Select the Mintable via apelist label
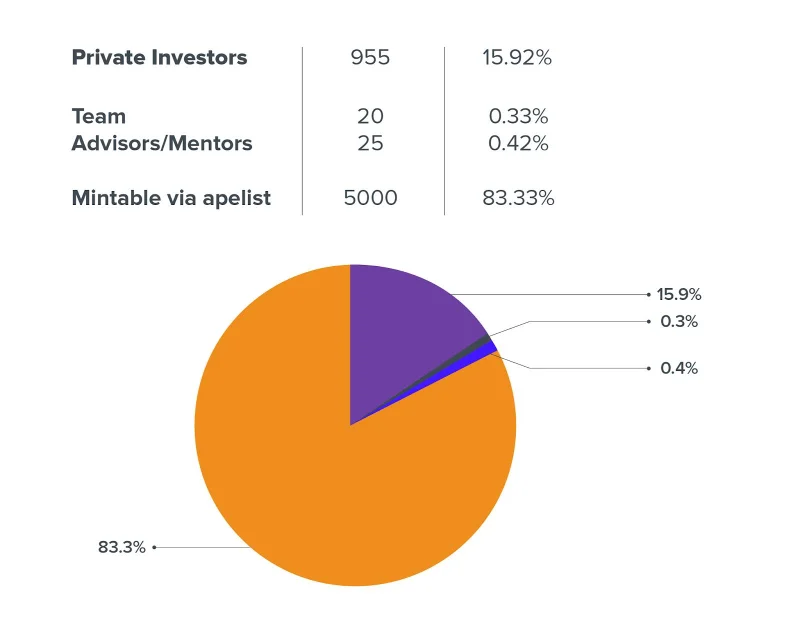 point(171,198)
